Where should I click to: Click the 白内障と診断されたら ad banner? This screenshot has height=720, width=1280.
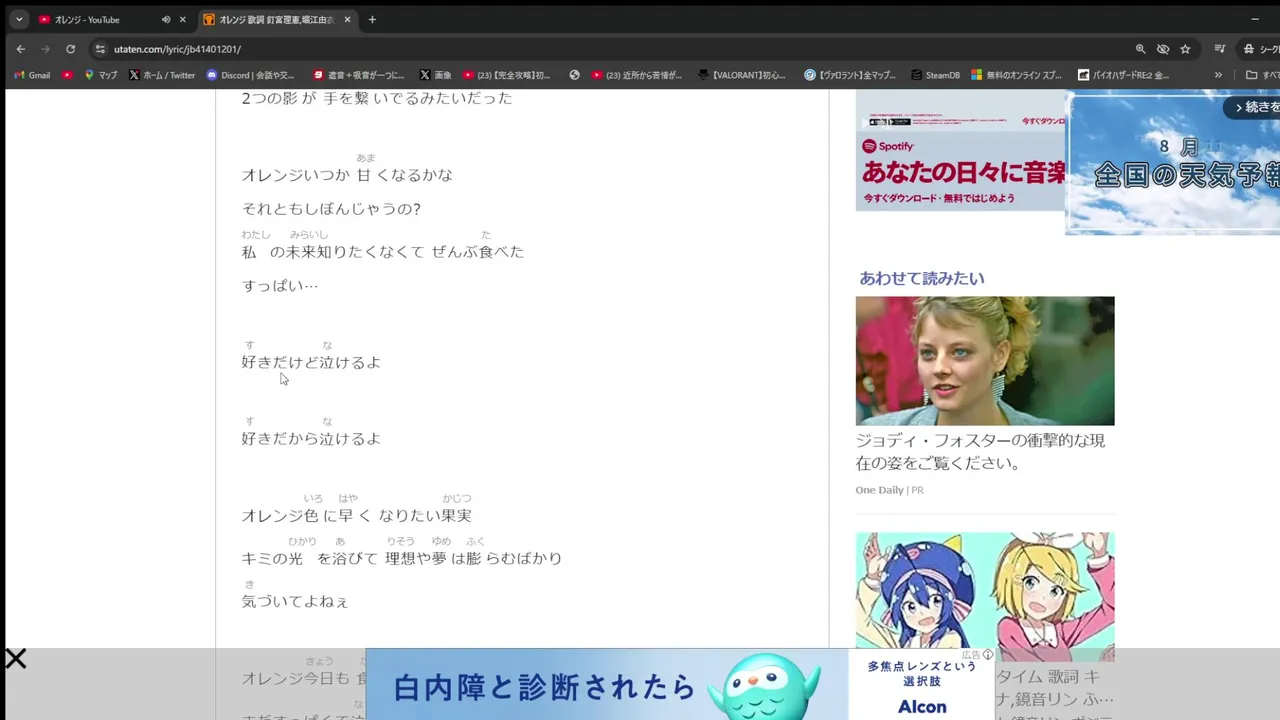(x=607, y=685)
